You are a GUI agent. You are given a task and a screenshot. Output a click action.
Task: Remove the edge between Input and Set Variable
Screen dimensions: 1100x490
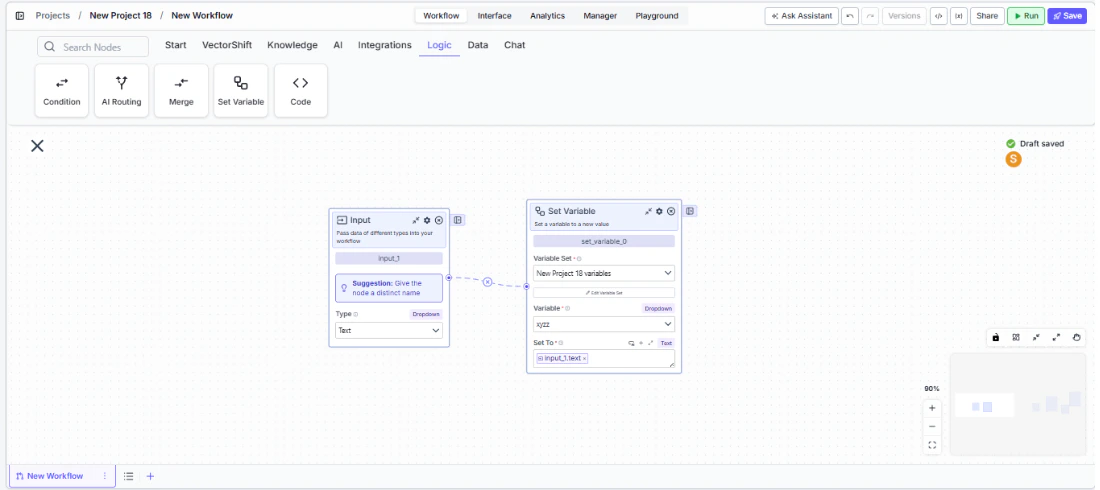[x=488, y=282]
